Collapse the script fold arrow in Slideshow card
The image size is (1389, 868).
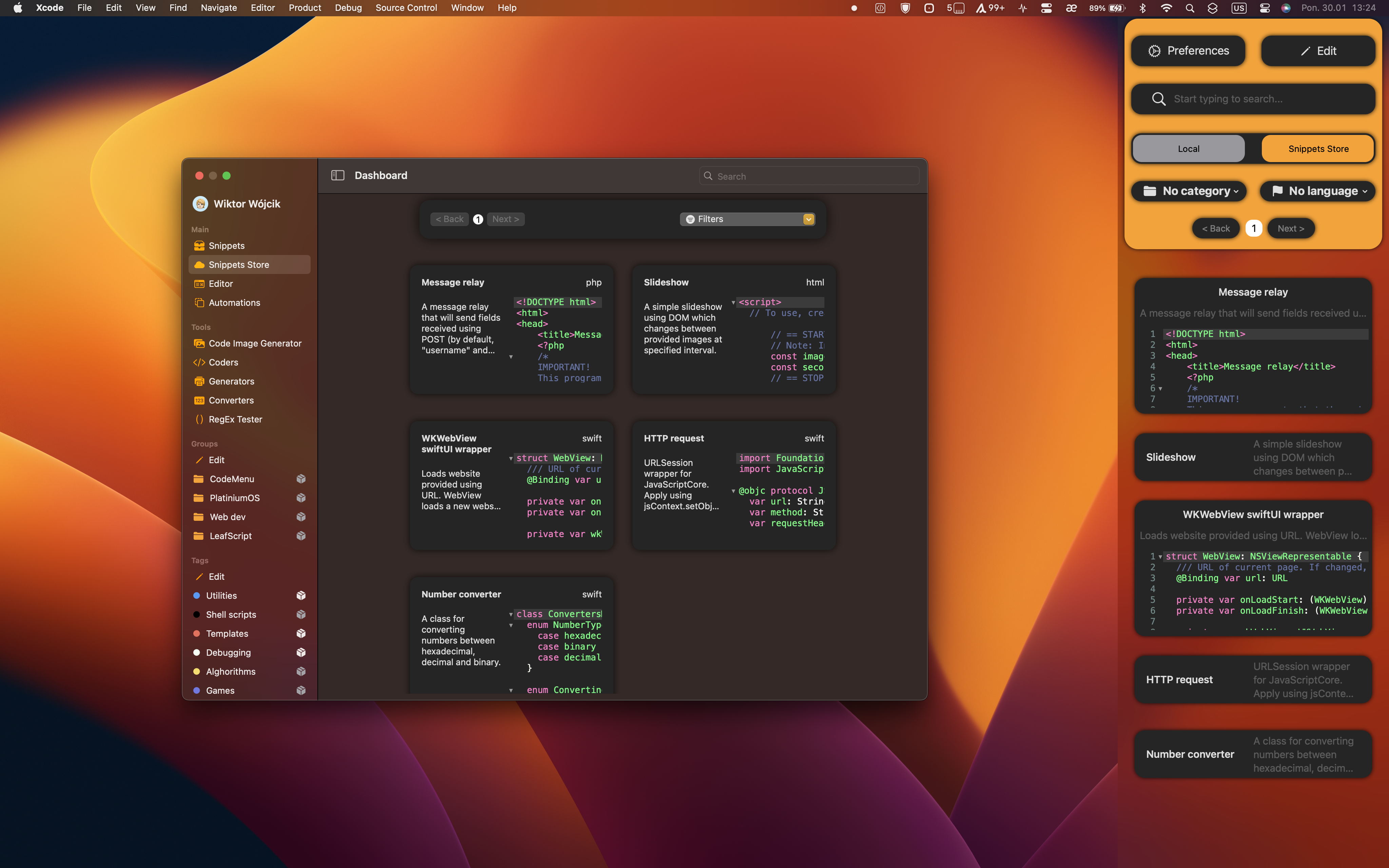point(733,302)
